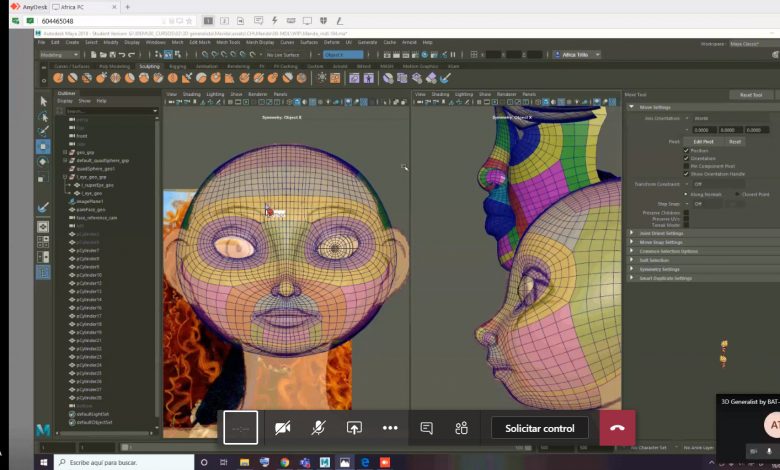Image resolution: width=780 pixels, height=470 pixels.
Task: Activate the Paint Selection brush tool in toolbox
Action: pos(43,131)
